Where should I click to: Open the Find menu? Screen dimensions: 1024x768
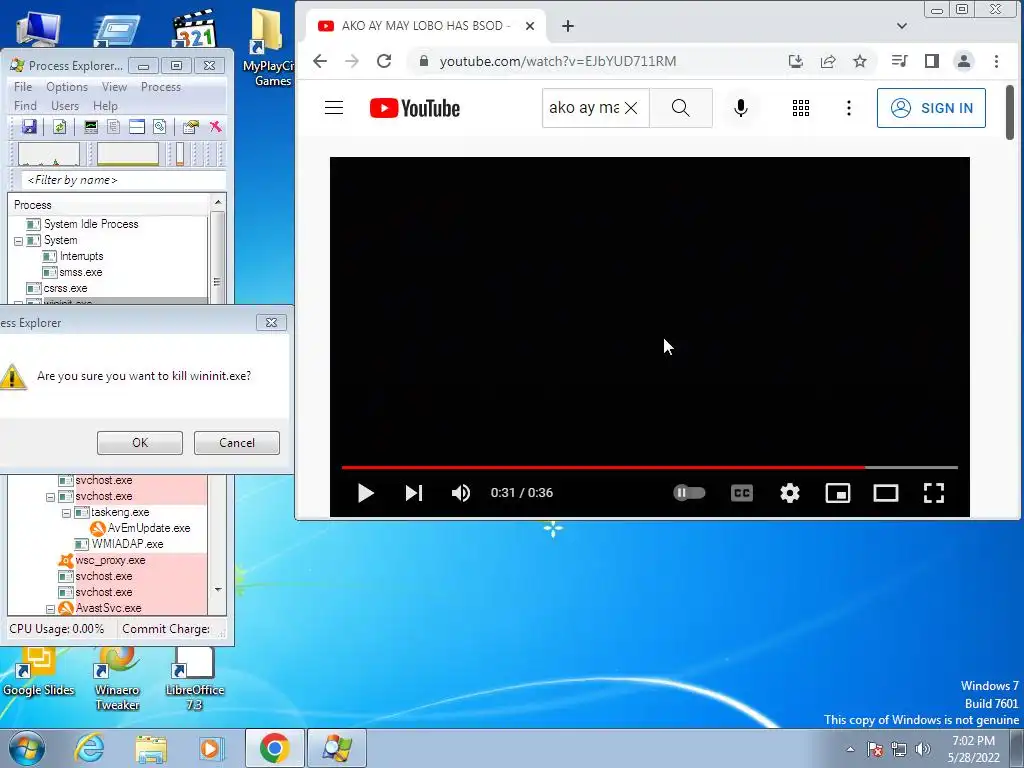click(25, 106)
